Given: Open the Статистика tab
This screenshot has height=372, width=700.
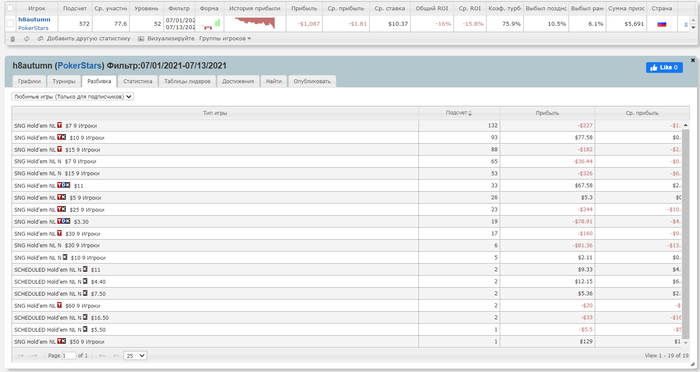Looking at the screenshot, I should (x=138, y=81).
